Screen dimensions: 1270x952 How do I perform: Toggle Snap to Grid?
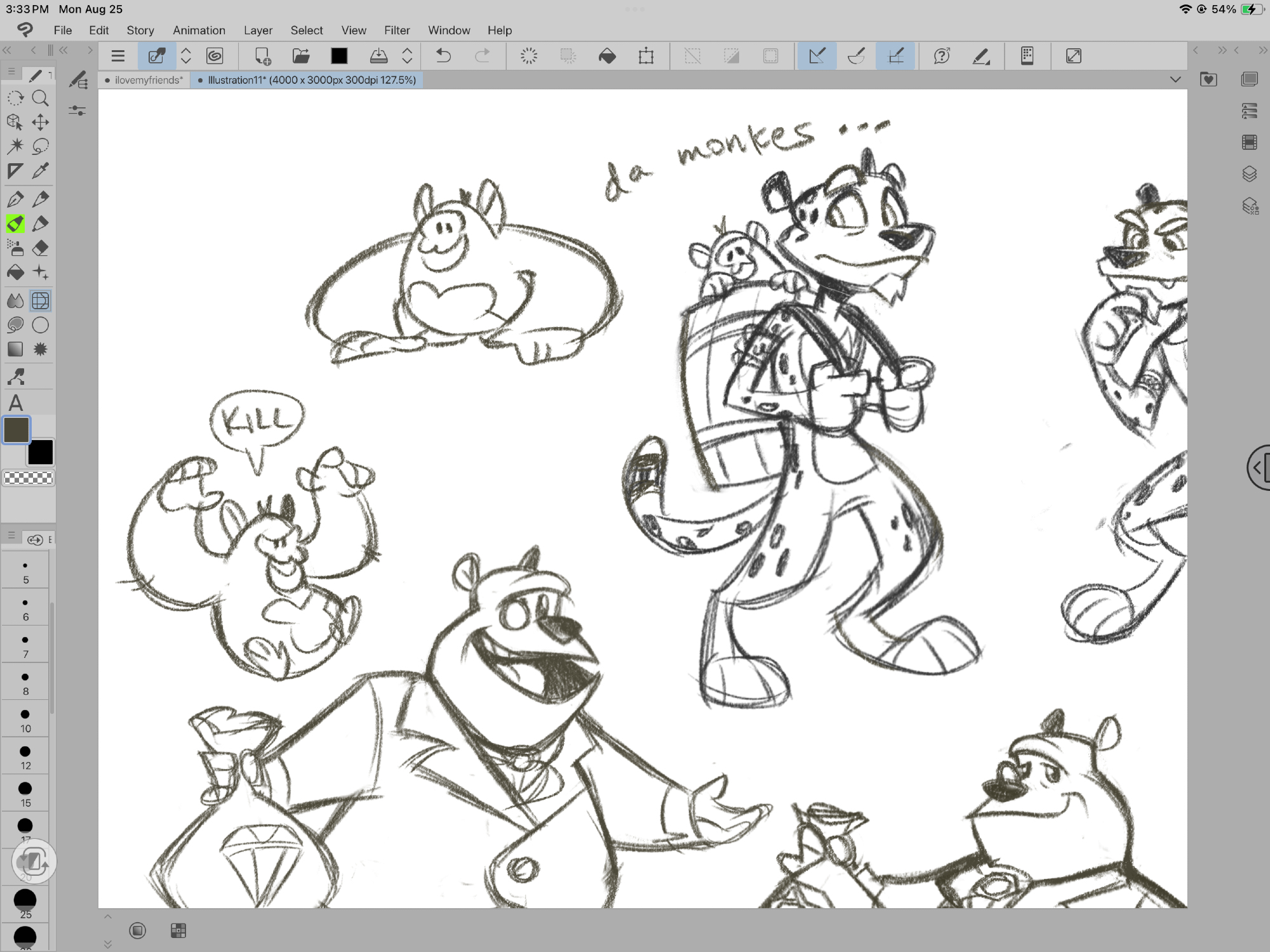895,56
